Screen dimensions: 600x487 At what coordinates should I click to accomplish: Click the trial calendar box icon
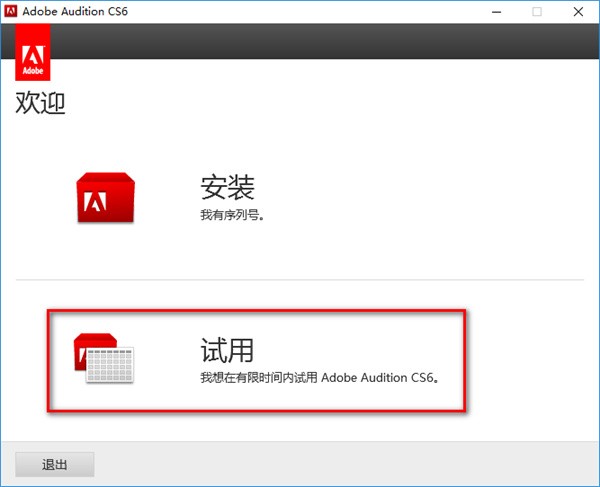tap(104, 358)
